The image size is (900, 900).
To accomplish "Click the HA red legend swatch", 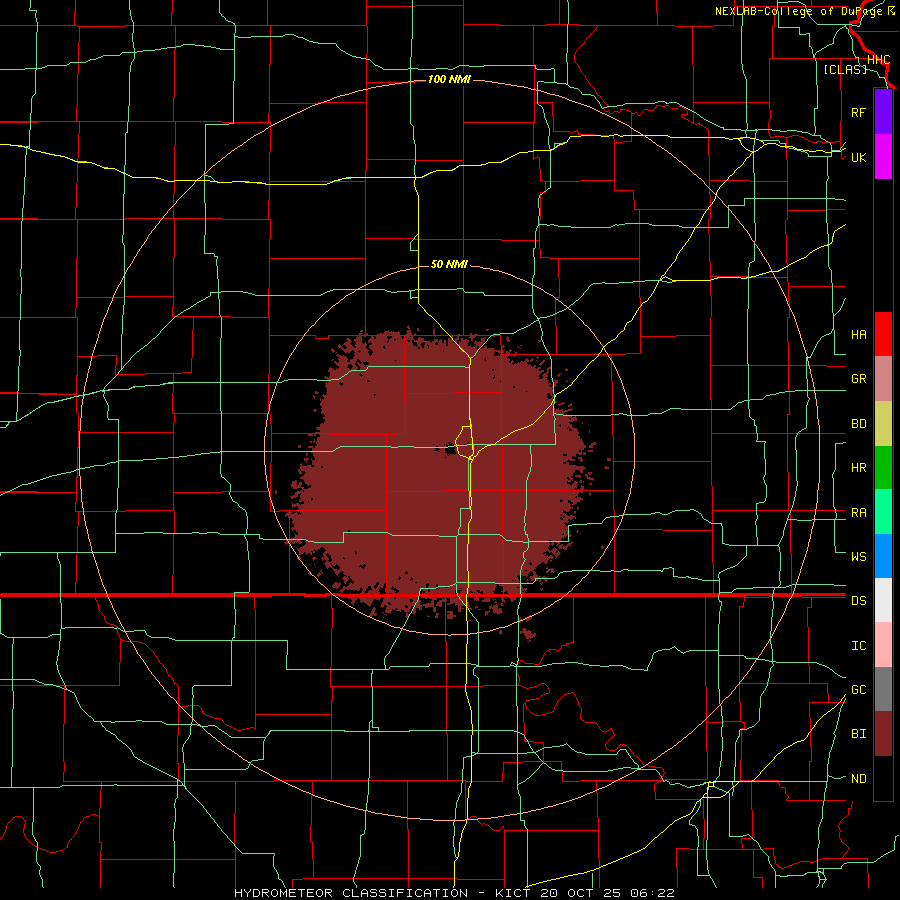I will [883, 334].
